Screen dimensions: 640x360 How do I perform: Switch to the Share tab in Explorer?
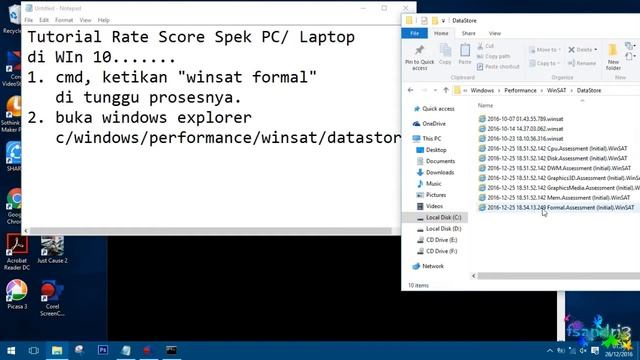click(469, 33)
